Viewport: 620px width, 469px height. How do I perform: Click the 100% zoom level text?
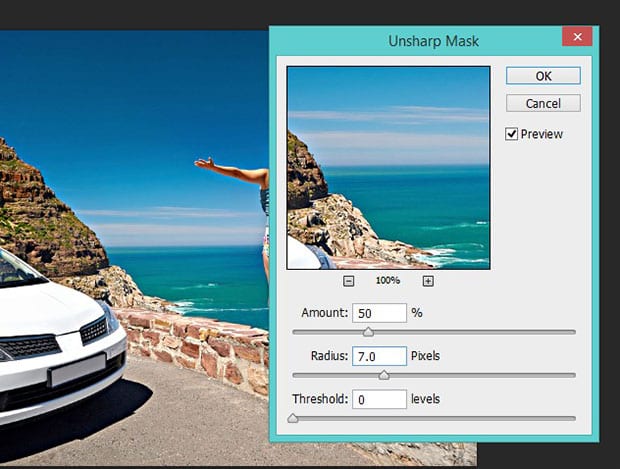tap(388, 280)
